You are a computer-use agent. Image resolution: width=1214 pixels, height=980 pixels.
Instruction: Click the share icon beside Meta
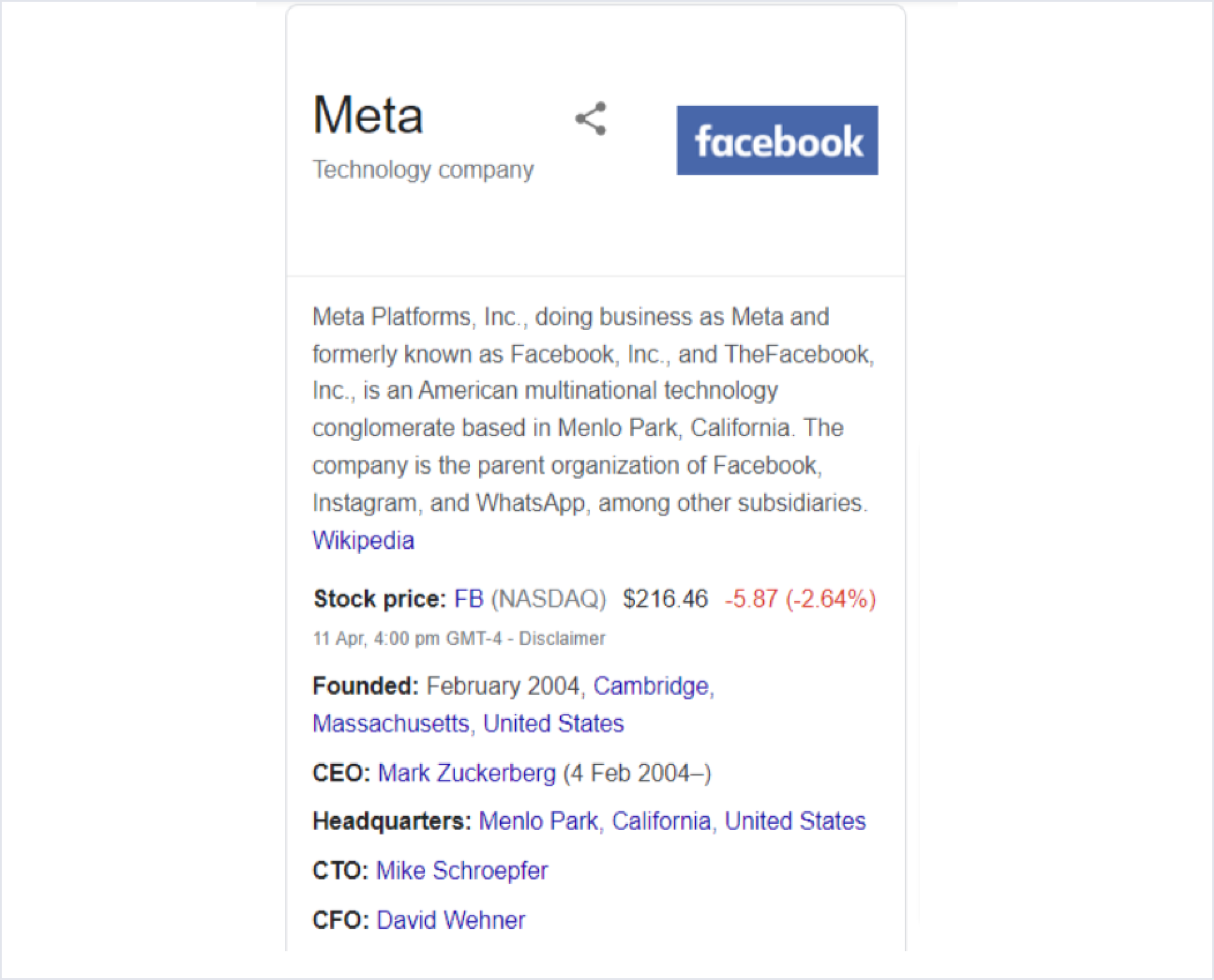click(590, 119)
